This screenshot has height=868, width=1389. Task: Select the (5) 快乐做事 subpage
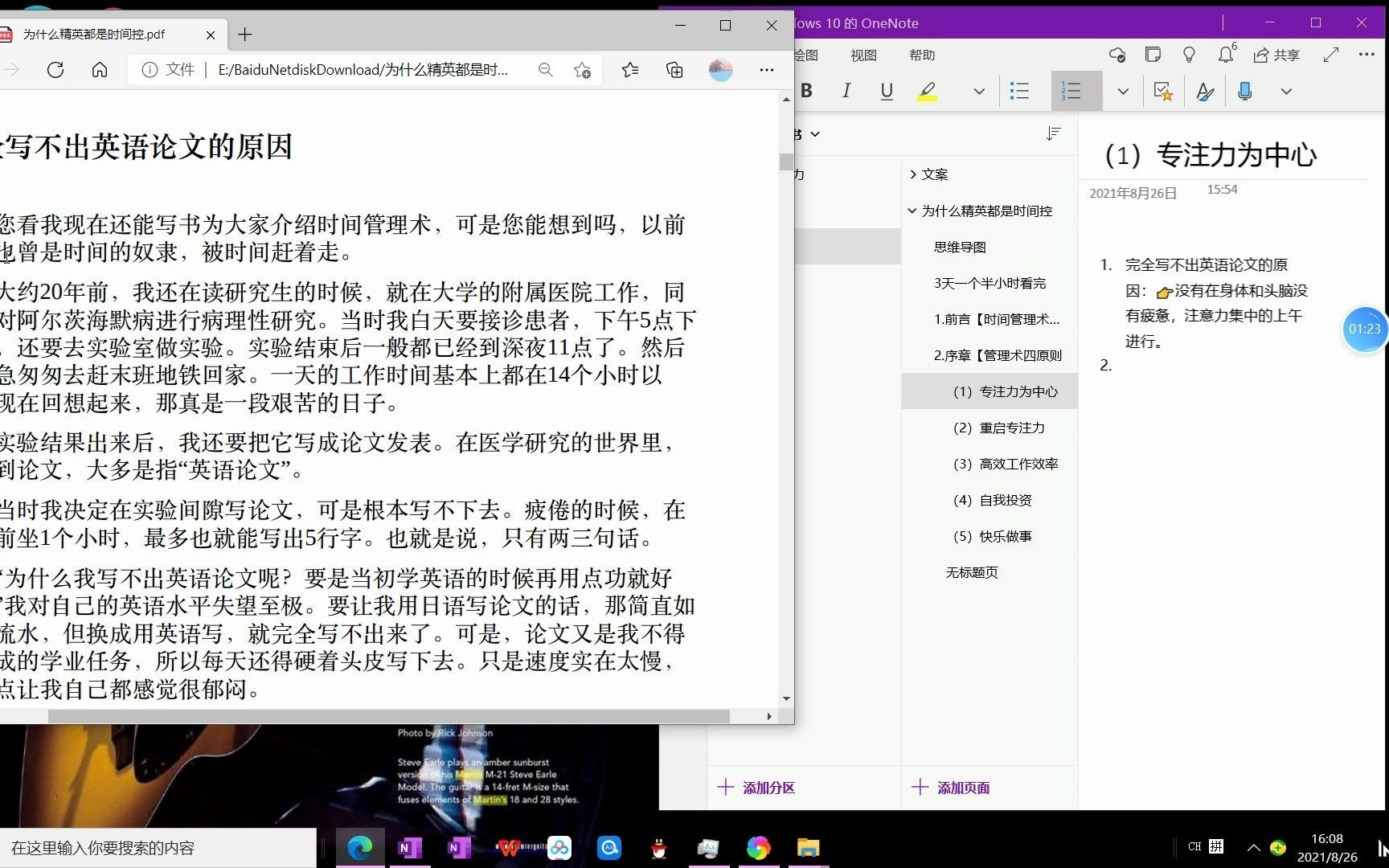coord(989,536)
